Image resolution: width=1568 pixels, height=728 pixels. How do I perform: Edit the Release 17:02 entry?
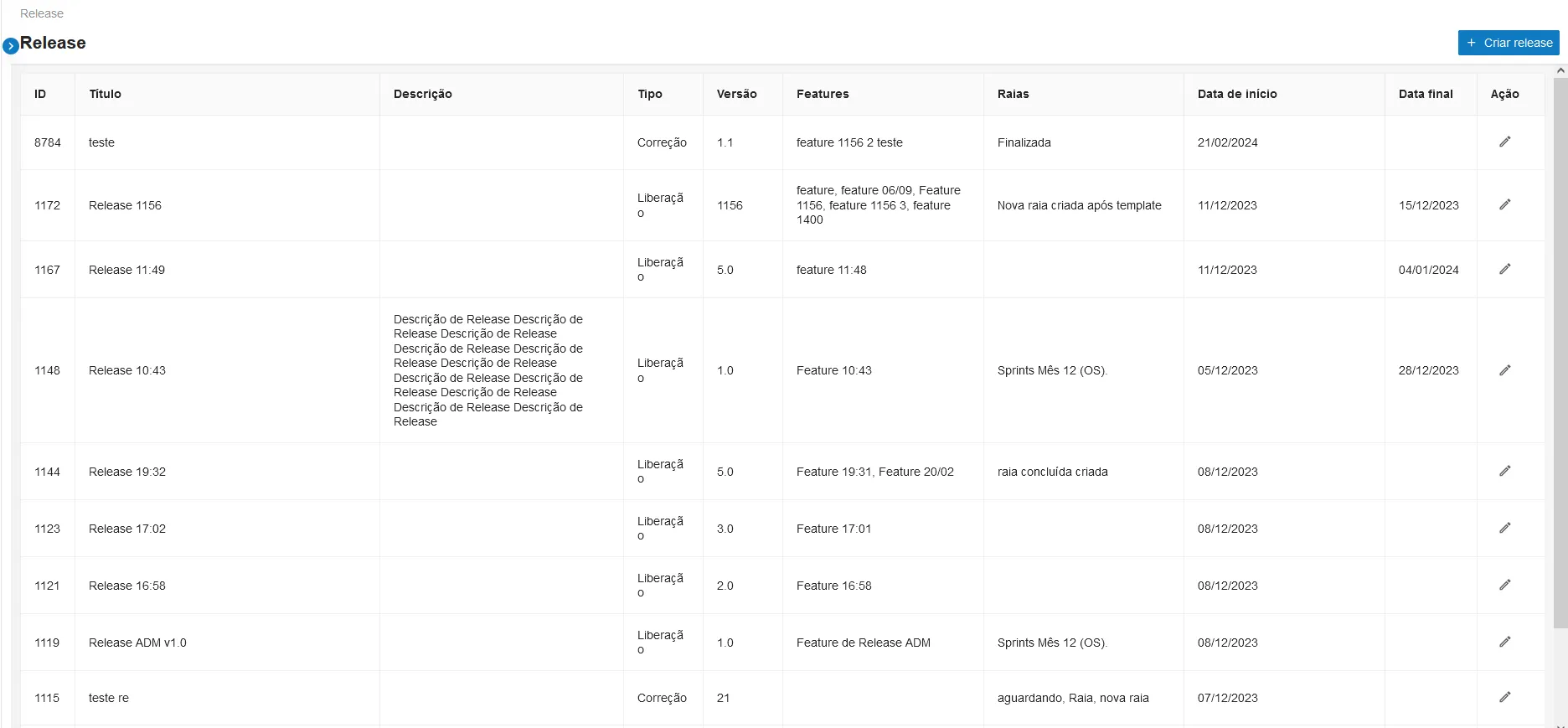[1504, 528]
